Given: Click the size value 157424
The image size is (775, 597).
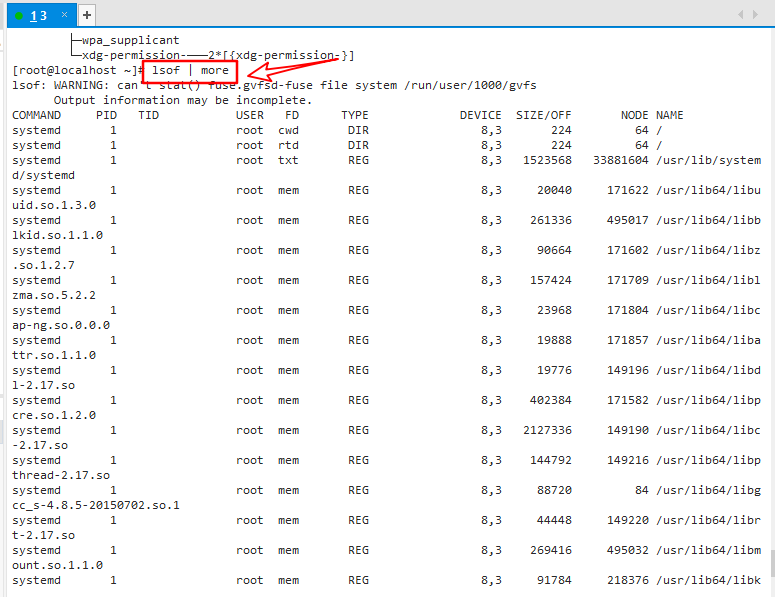Looking at the screenshot, I should click(551, 280).
